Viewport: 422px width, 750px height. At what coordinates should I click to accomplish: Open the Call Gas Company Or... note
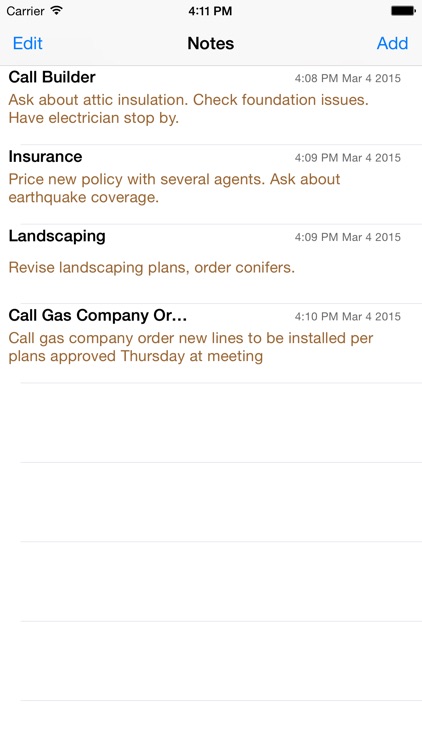click(x=211, y=343)
